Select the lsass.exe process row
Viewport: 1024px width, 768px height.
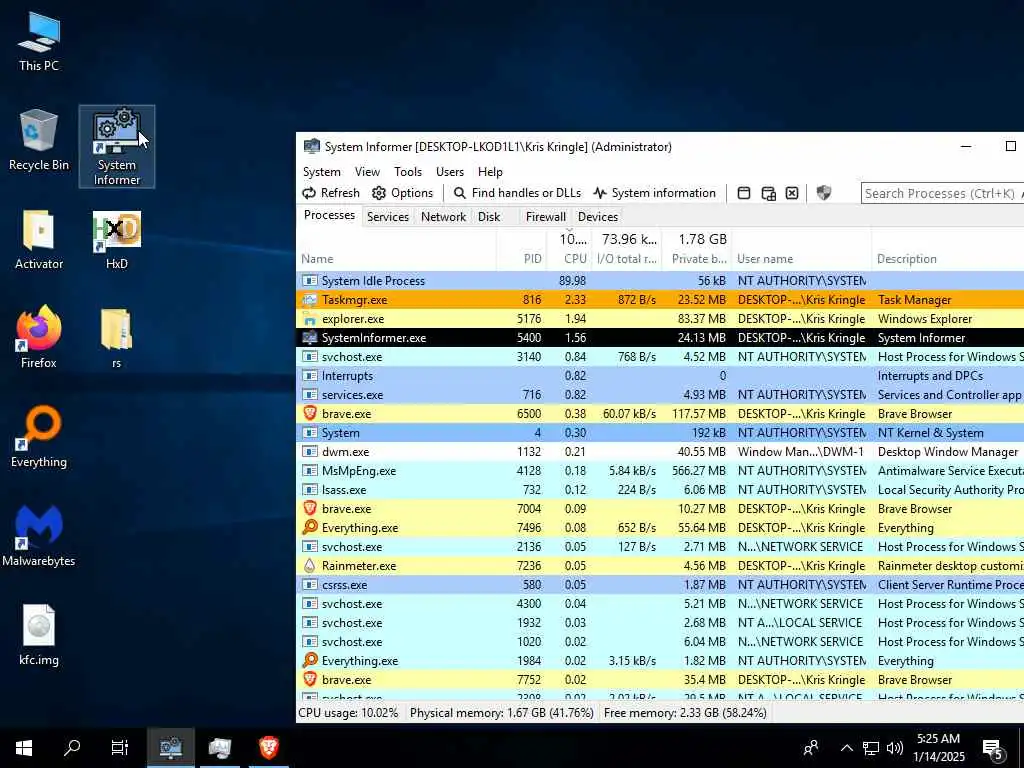coord(660,489)
